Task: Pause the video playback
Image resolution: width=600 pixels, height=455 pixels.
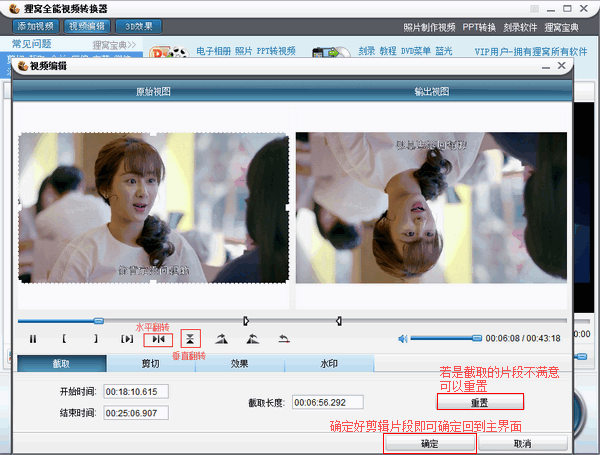Action: (33, 339)
